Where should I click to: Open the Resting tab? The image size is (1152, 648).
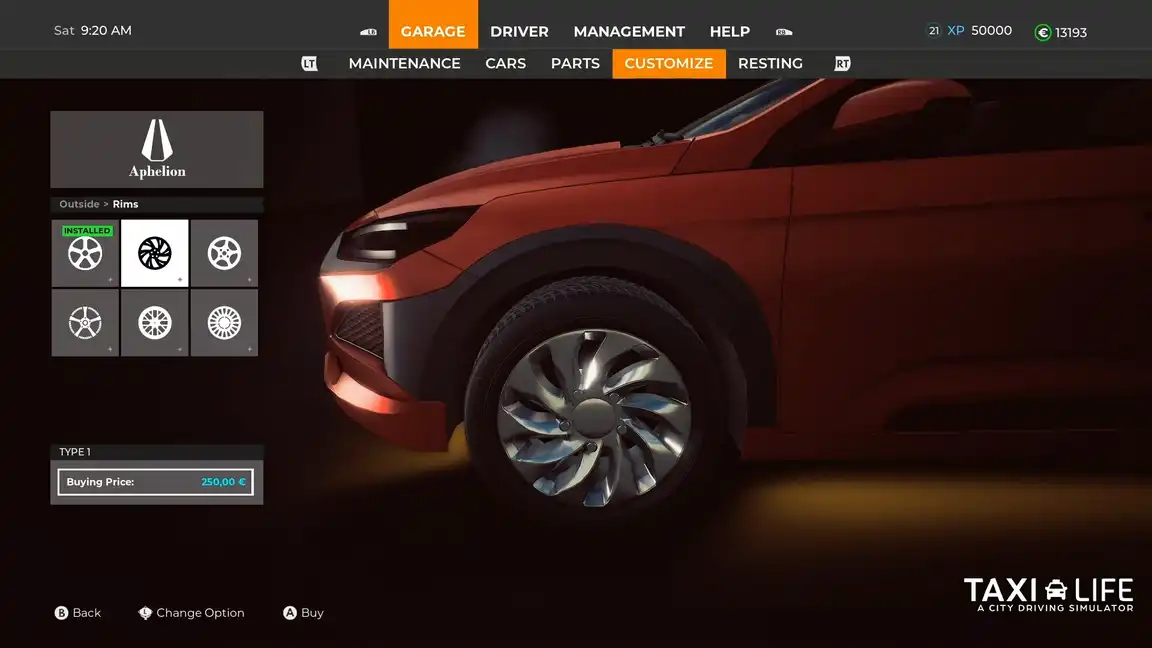(x=770, y=63)
